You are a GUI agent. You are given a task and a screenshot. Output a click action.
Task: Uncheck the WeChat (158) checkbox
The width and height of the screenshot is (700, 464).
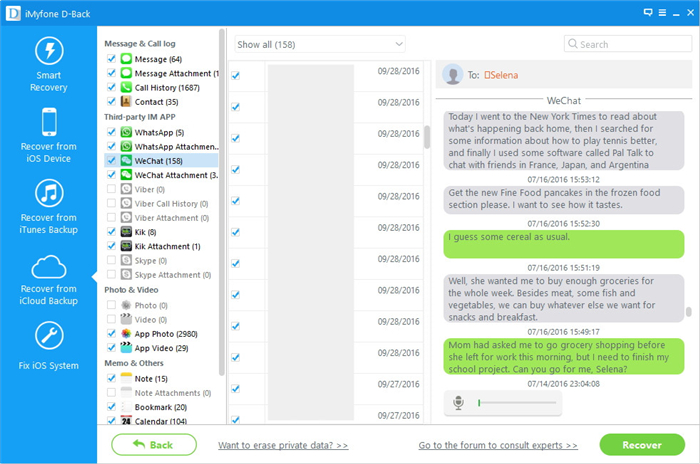click(x=112, y=160)
